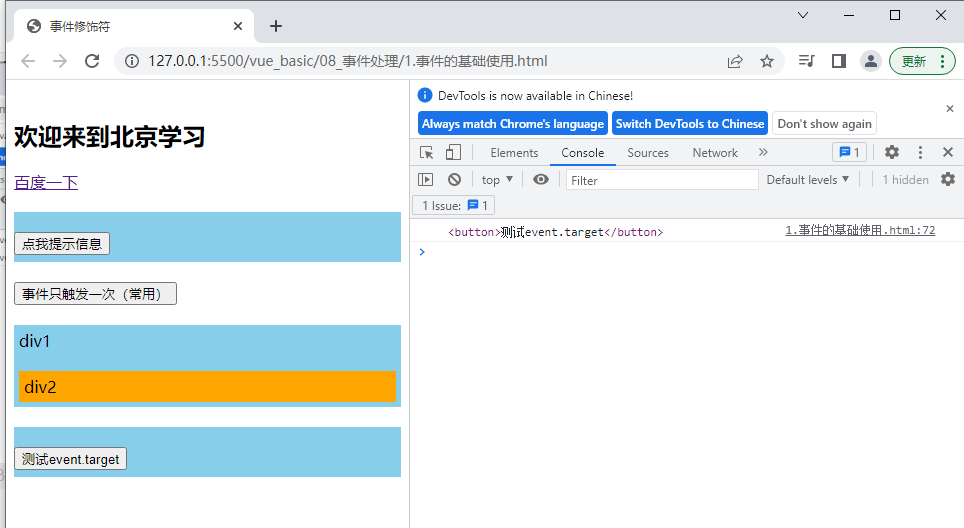Open DevTools settings gear
This screenshot has height=528, width=964.
[892, 153]
